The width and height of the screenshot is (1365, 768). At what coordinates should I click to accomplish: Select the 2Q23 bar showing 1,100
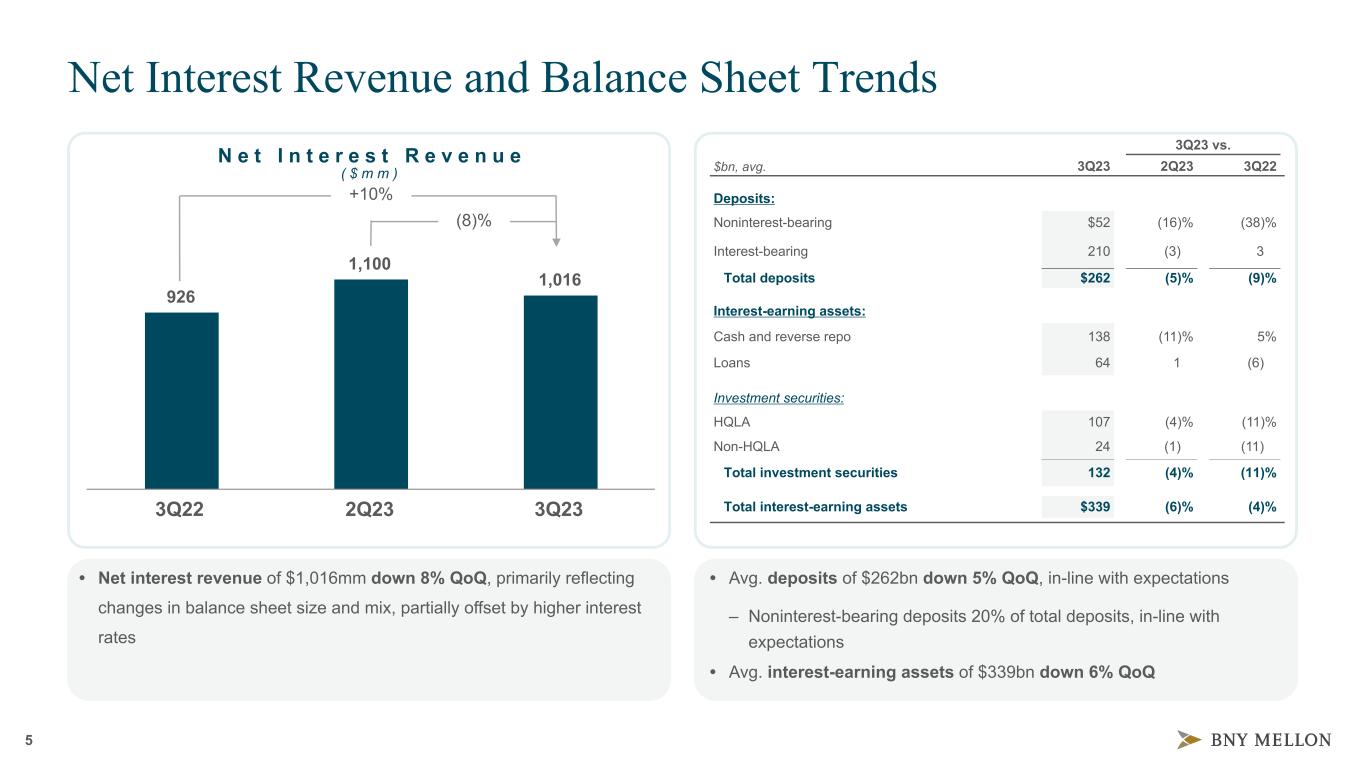pyautogui.click(x=370, y=384)
